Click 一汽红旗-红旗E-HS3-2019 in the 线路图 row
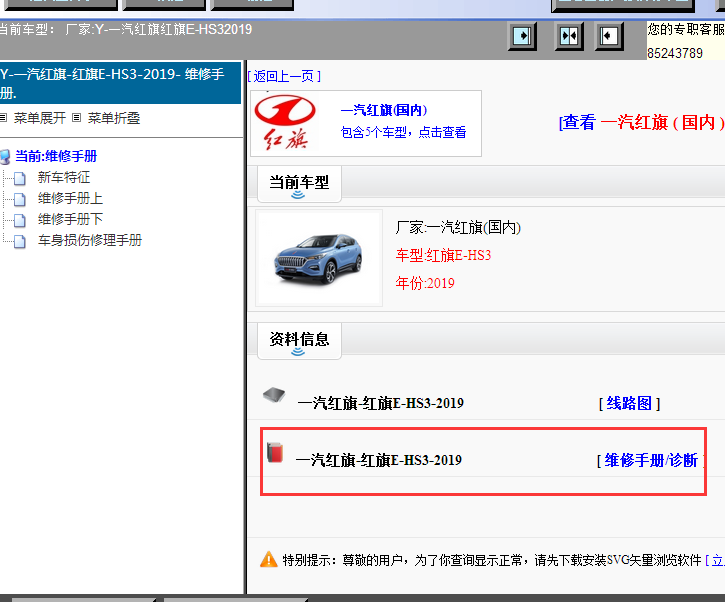Image resolution: width=725 pixels, height=602 pixels. pos(381,404)
